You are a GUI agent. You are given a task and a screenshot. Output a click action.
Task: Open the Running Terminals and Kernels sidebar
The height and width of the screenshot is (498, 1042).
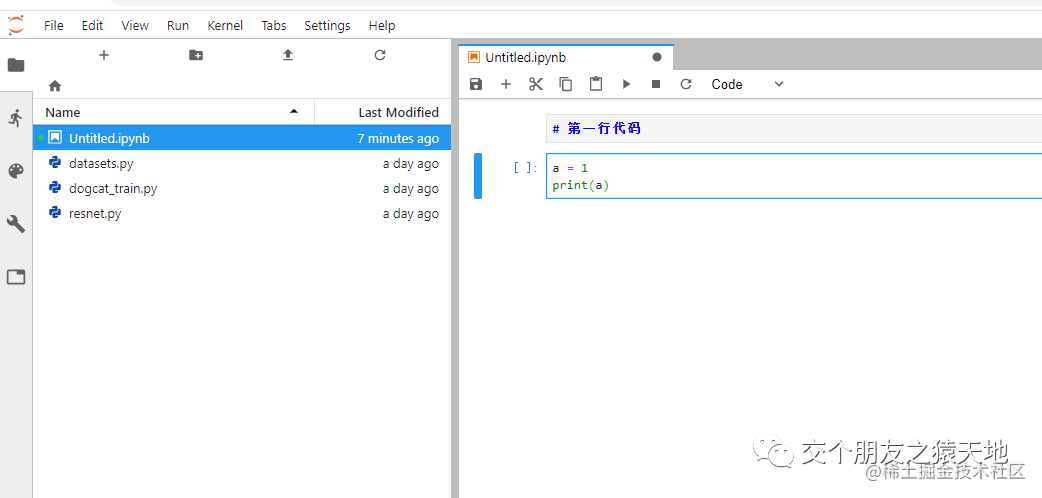[15, 118]
